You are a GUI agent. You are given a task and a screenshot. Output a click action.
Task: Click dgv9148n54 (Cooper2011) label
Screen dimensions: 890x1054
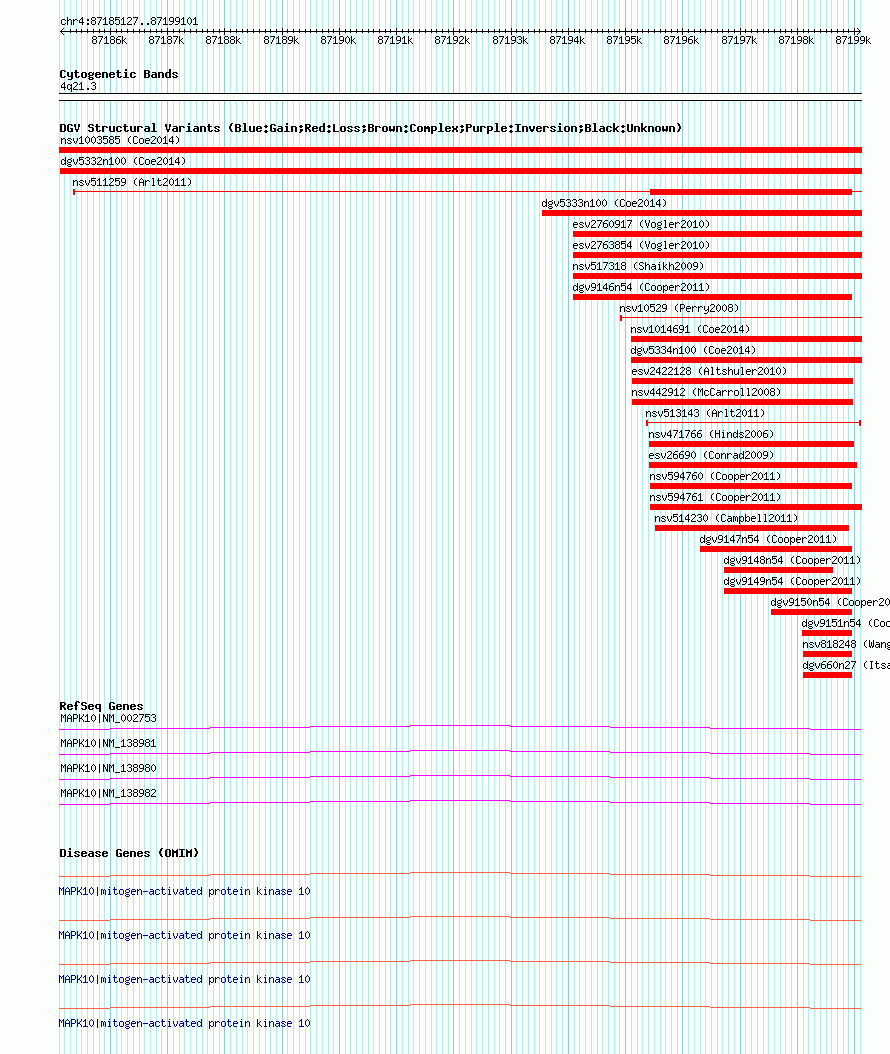coord(793,560)
